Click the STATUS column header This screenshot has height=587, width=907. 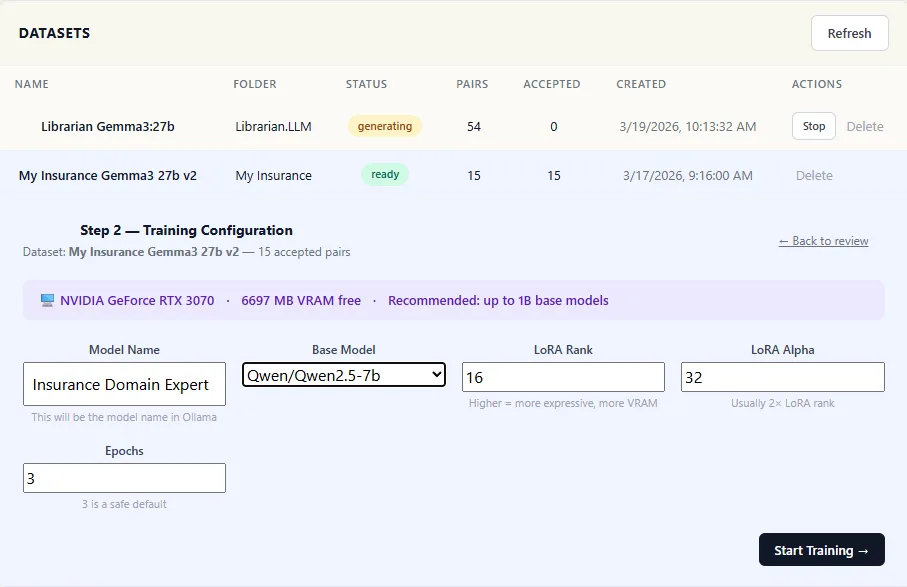coord(366,84)
